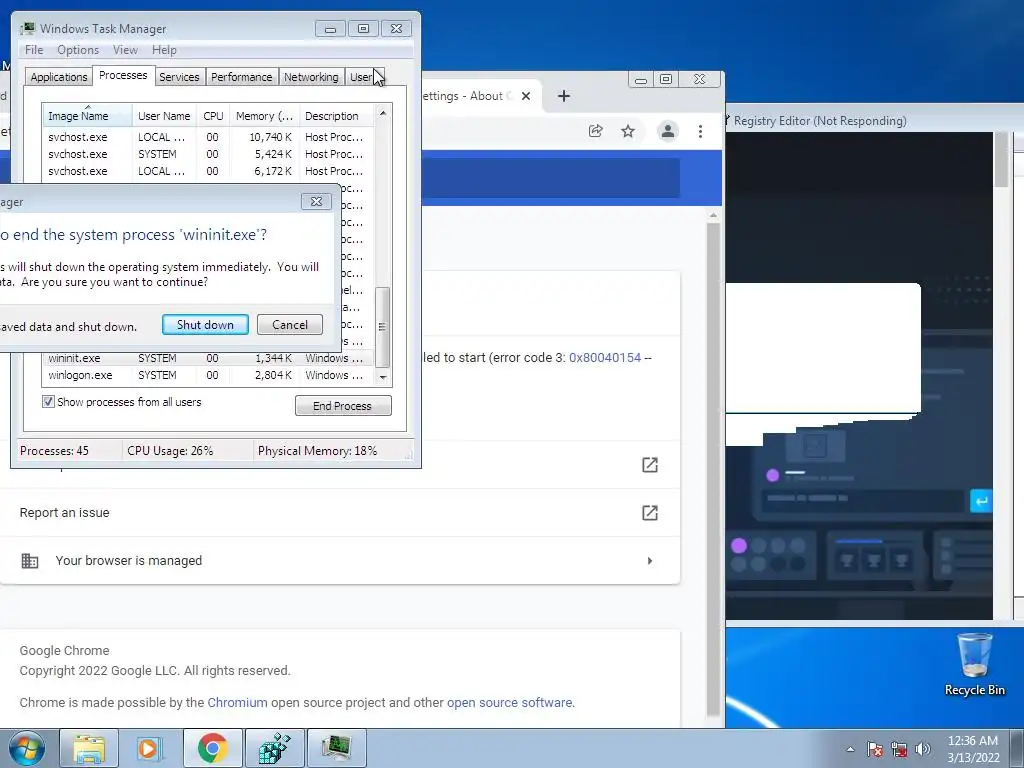Image resolution: width=1024 pixels, height=768 pixels.
Task: Click the building icon beside Your browser is managed
Action: pos(29,561)
